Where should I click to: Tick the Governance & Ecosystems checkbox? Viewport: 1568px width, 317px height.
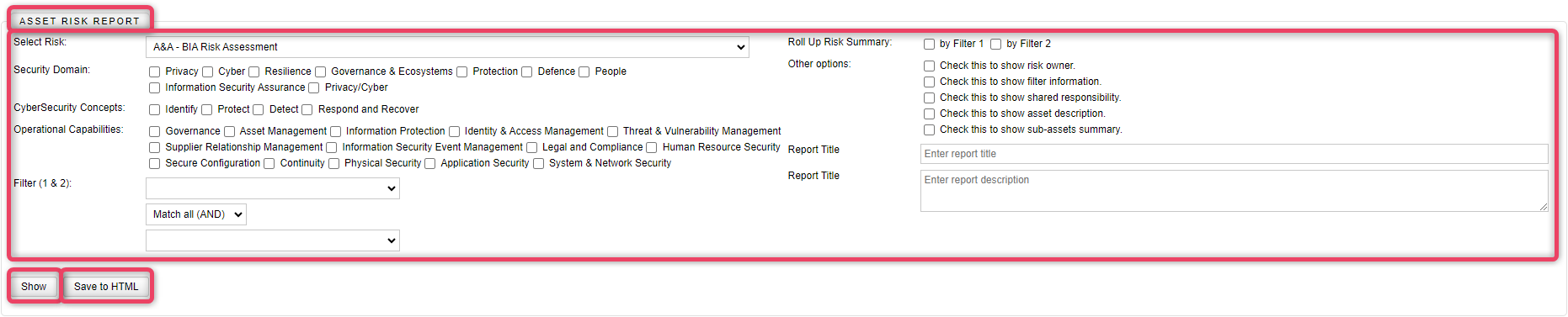click(x=321, y=72)
